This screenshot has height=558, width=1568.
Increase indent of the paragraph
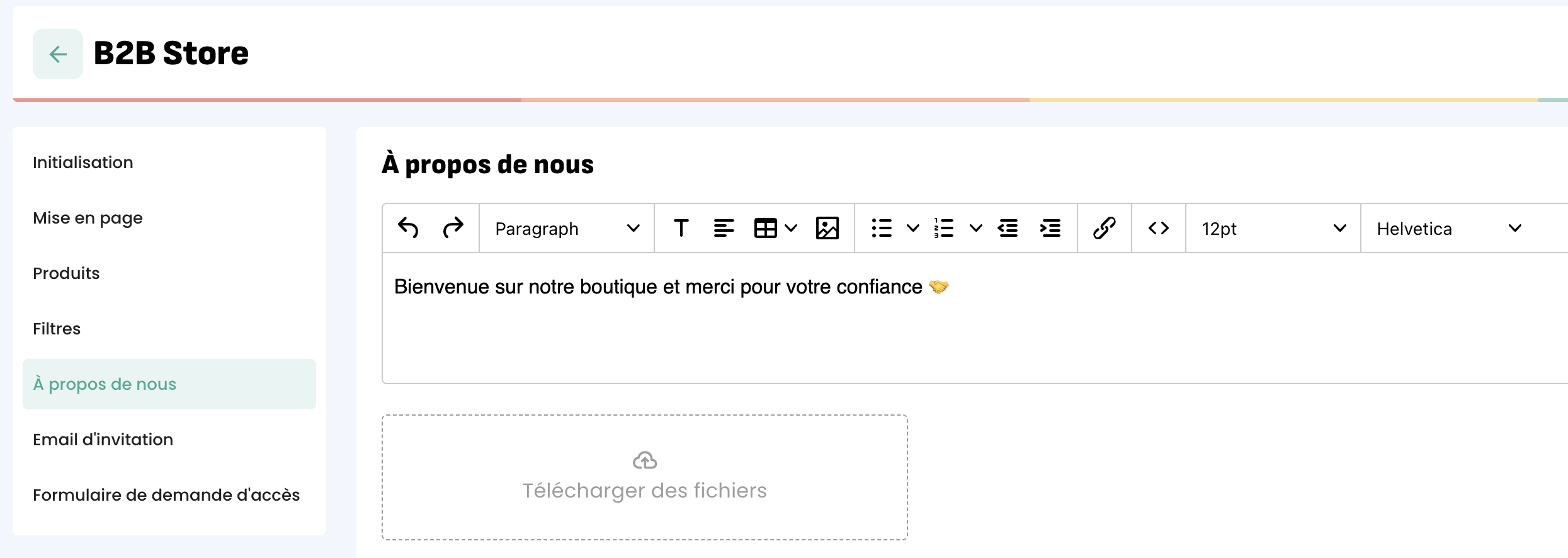(x=1050, y=228)
